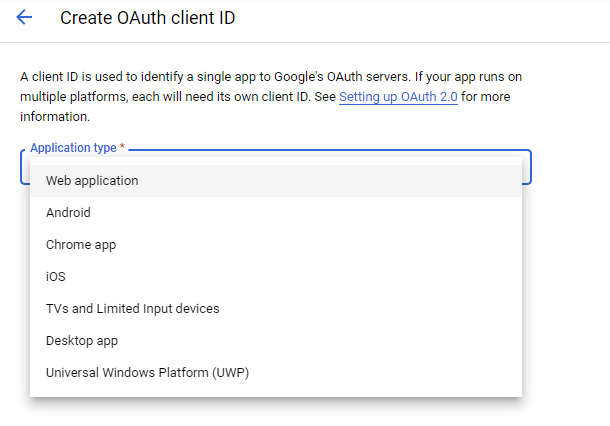Choose Universal Windows Platform (UWP)
Viewport: 610px width, 426px height.
coord(276,373)
